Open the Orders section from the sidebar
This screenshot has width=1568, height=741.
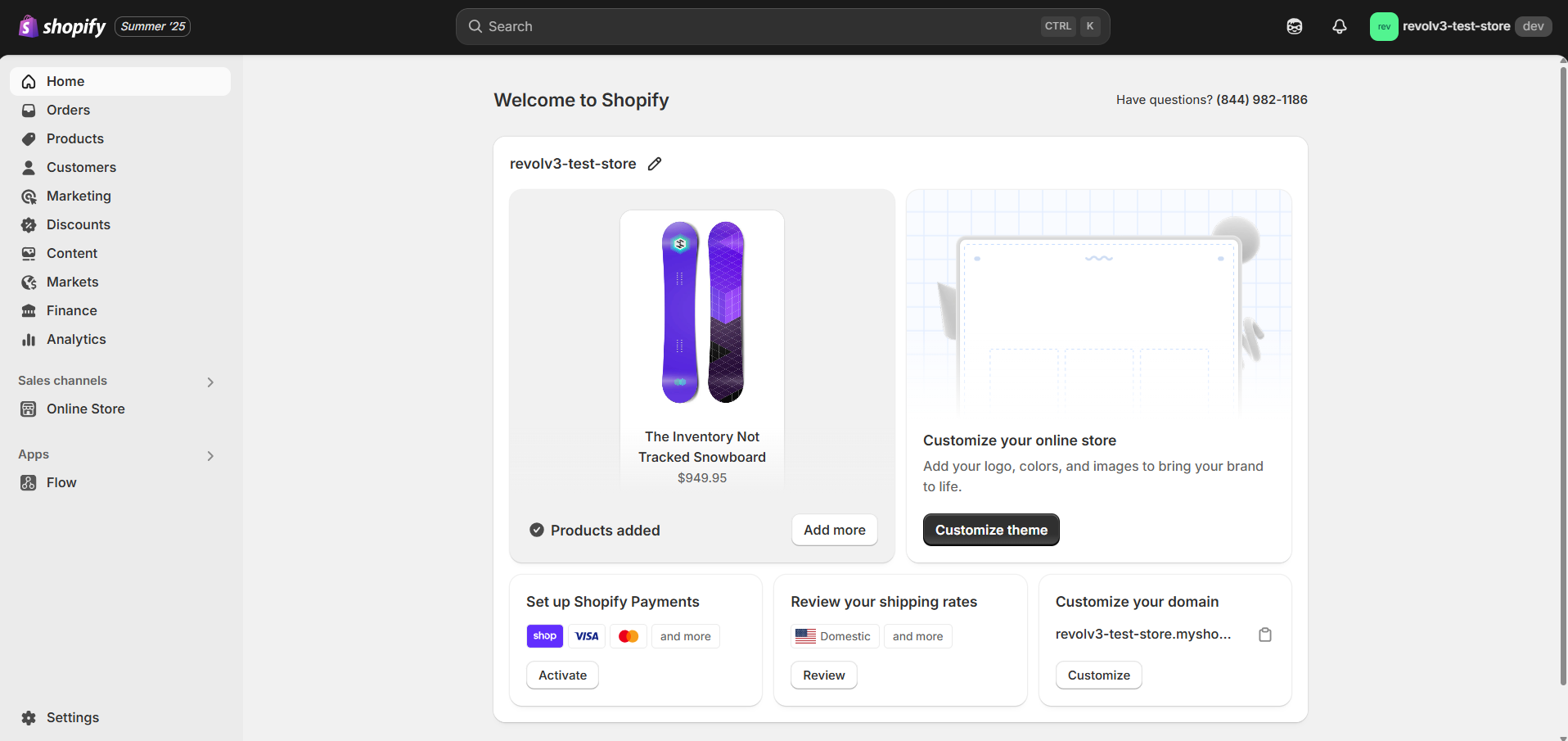(69, 110)
